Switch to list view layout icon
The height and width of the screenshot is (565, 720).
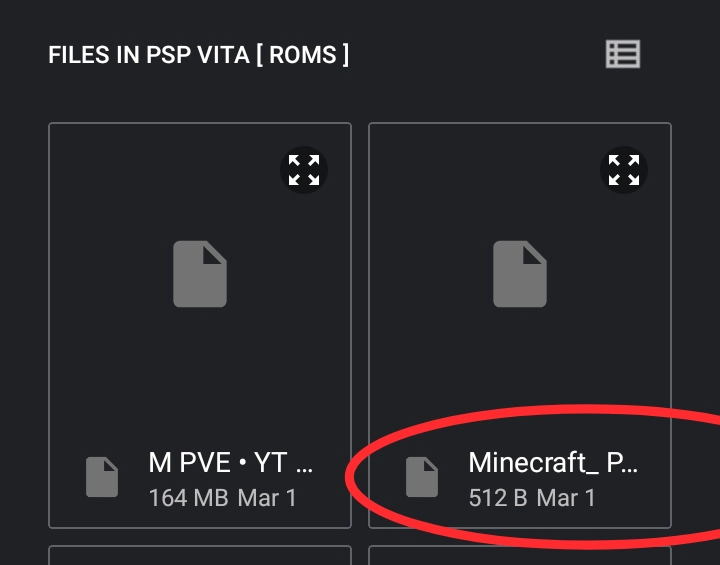tap(622, 54)
